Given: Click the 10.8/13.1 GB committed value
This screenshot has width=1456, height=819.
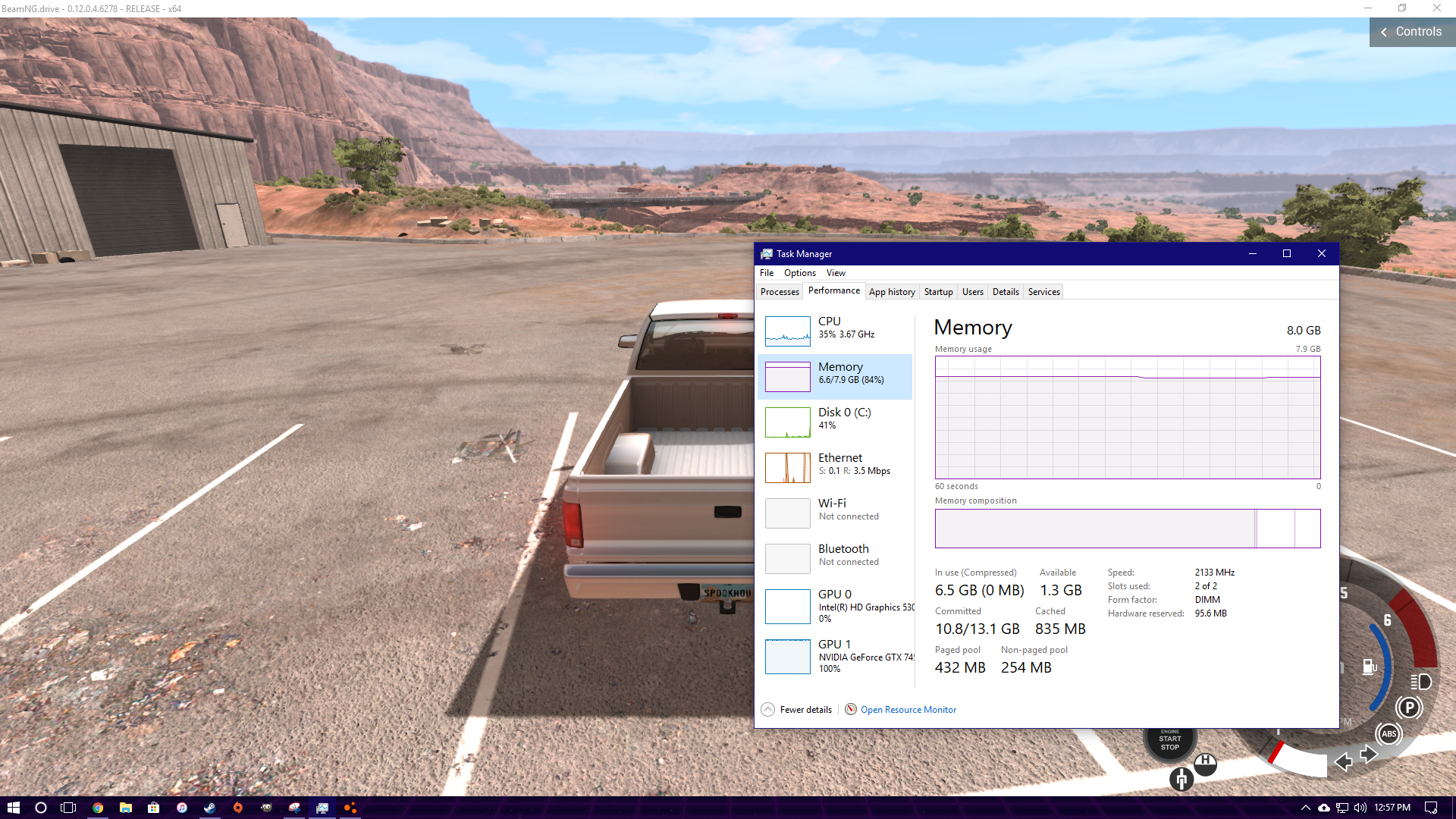Looking at the screenshot, I should pos(977,629).
